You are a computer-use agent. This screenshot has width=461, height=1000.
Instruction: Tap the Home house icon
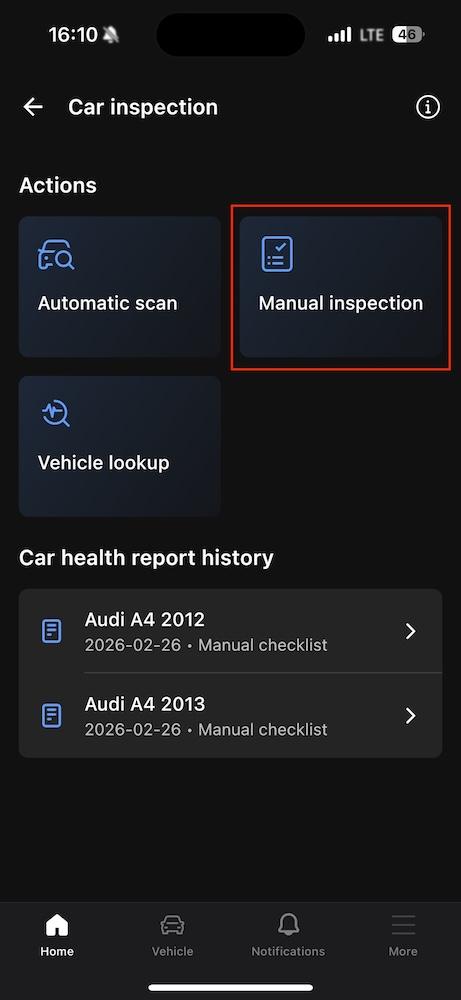click(x=57, y=924)
